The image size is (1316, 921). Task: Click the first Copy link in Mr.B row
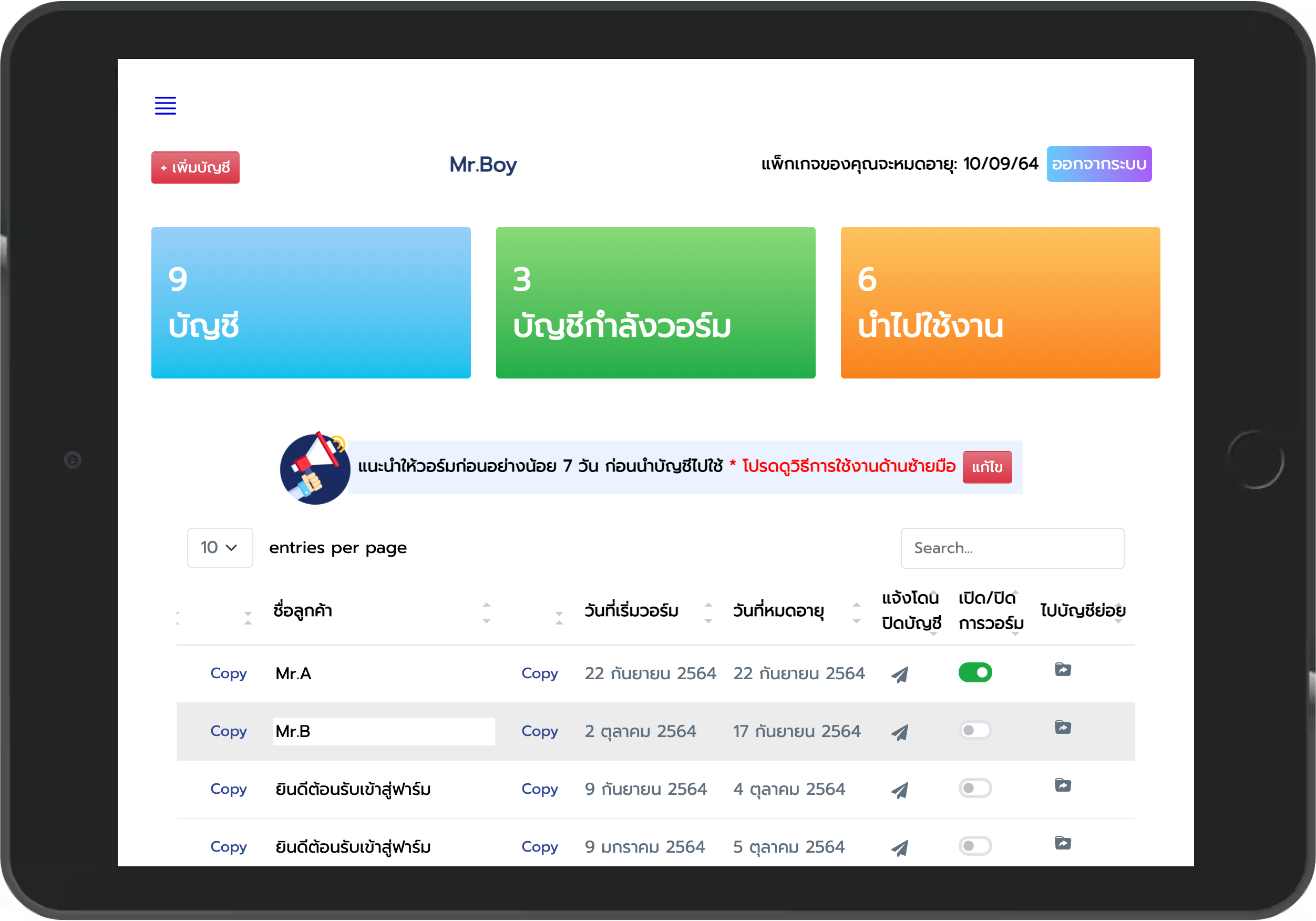[228, 731]
